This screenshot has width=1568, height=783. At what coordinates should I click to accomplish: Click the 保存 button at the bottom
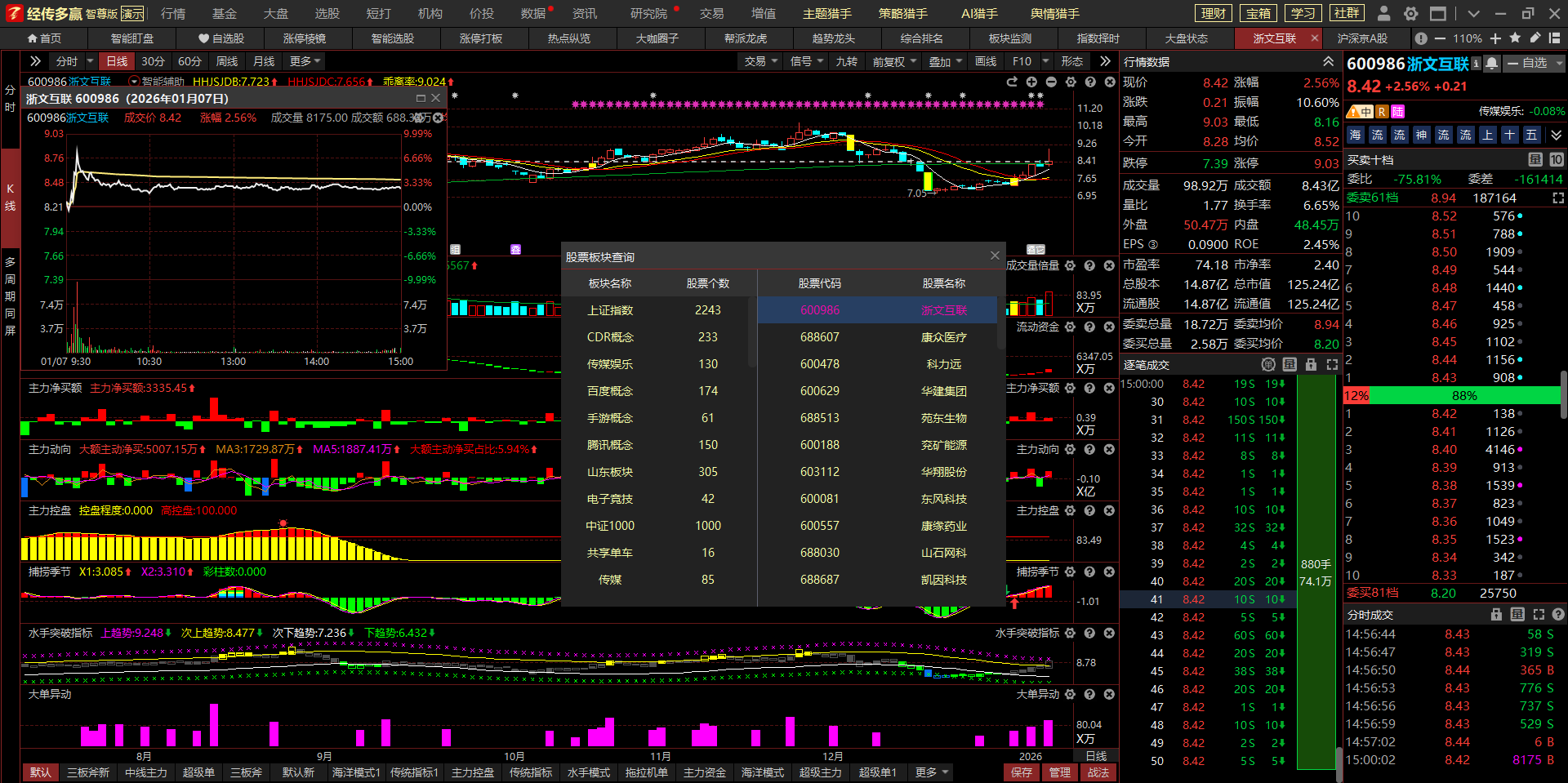pyautogui.click(x=1021, y=772)
